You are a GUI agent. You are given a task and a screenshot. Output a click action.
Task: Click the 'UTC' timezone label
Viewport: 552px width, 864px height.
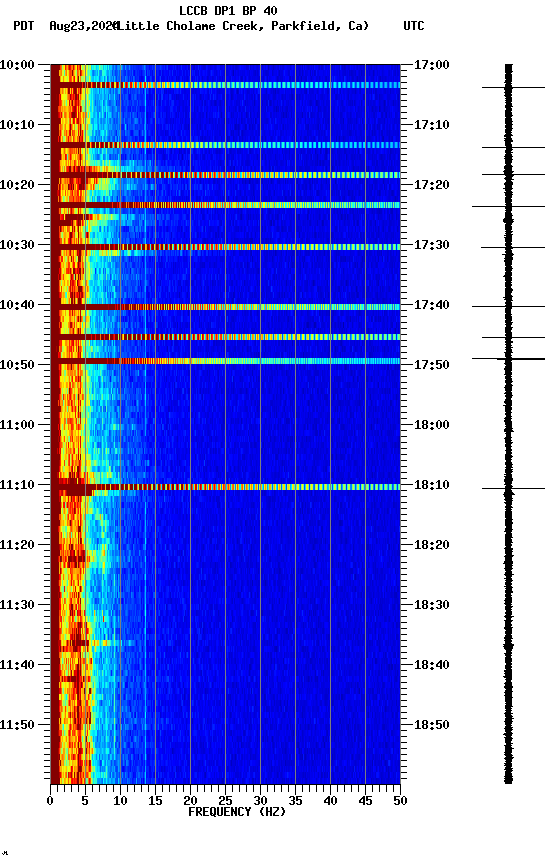(x=414, y=26)
